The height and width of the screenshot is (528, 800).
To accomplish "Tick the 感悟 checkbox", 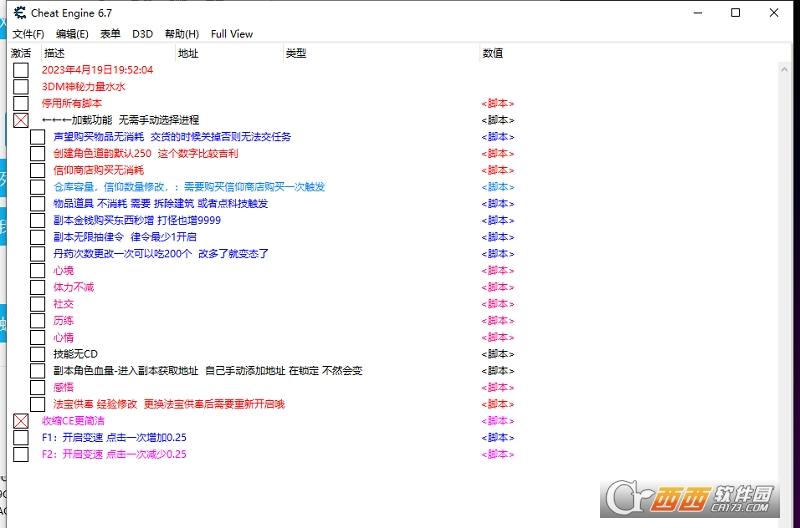I will (38, 388).
